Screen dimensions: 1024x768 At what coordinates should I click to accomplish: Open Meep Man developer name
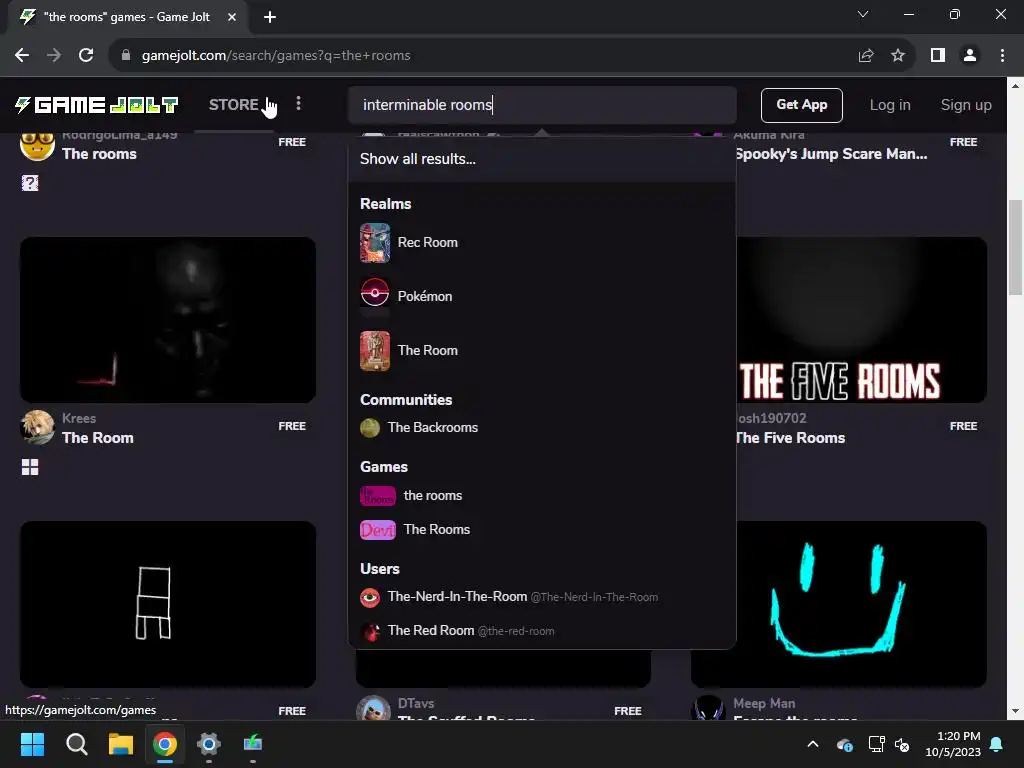click(x=764, y=703)
